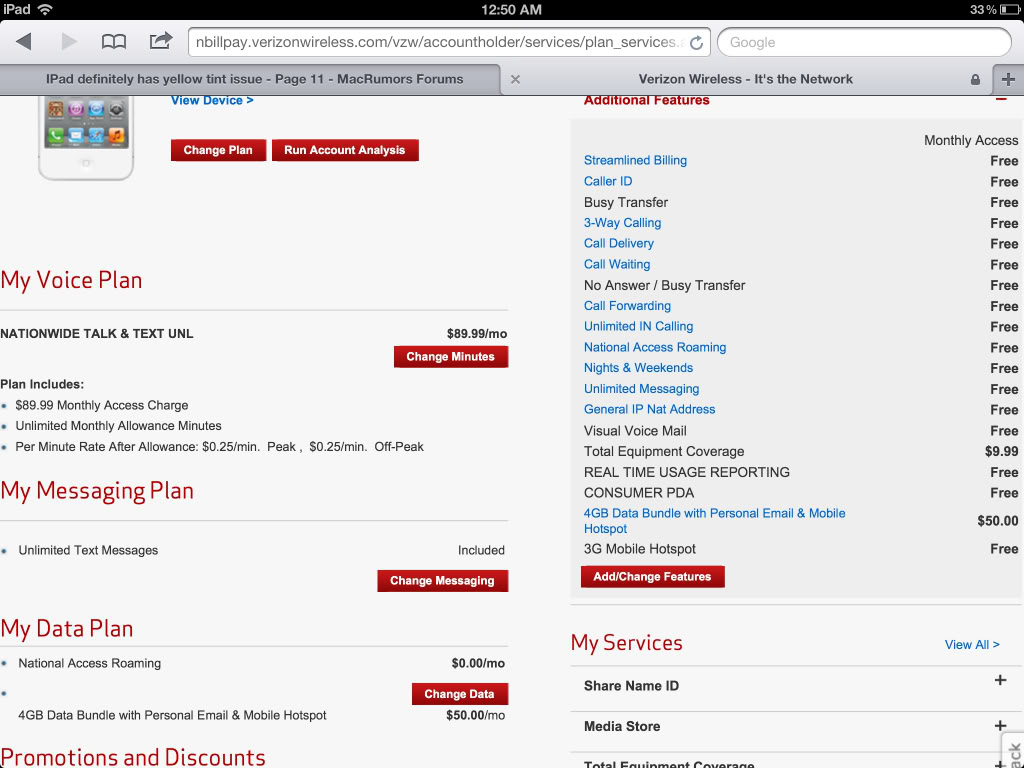This screenshot has width=1024, height=768.
Task: Open Unlimited Messaging link
Action: coord(641,389)
